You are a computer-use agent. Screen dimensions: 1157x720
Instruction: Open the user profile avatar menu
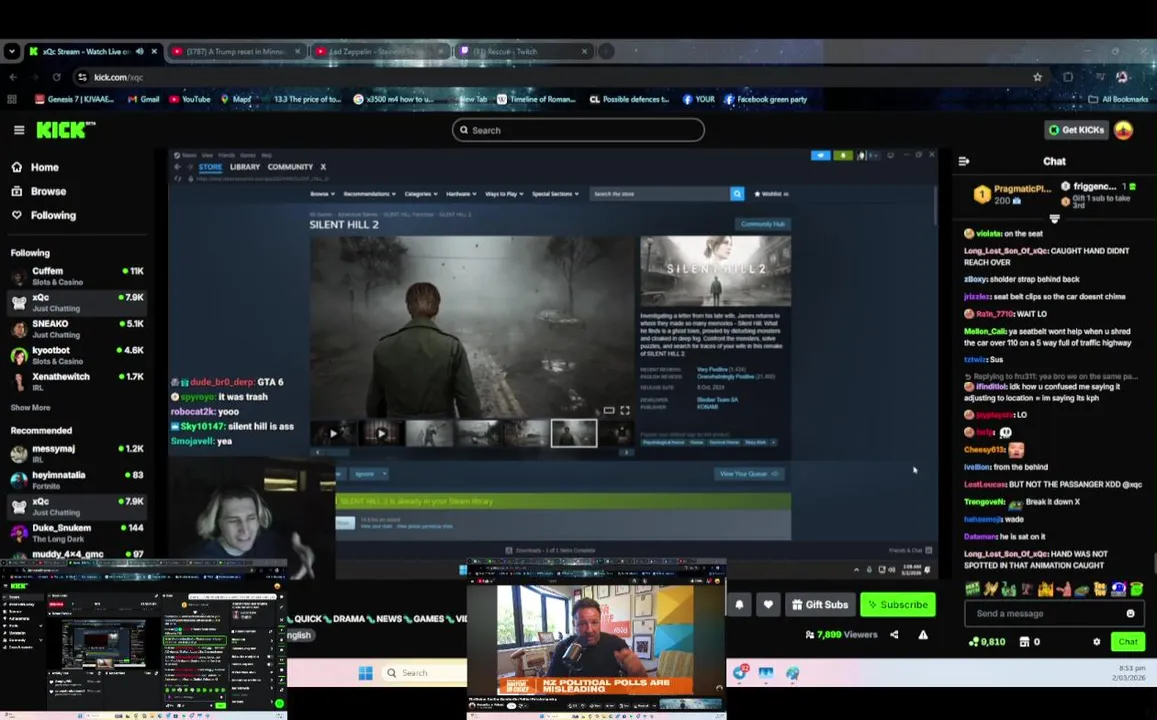[x=1123, y=130]
